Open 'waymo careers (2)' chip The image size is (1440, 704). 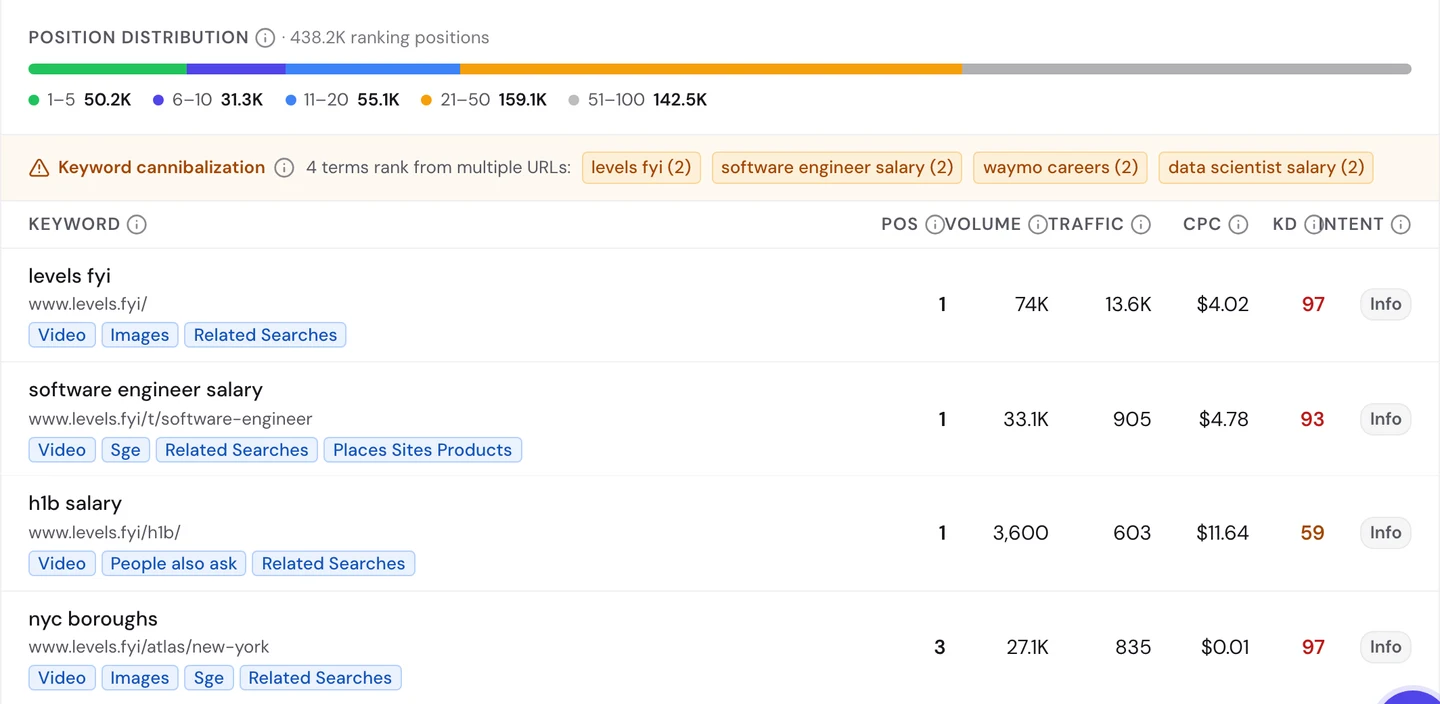coord(1061,168)
